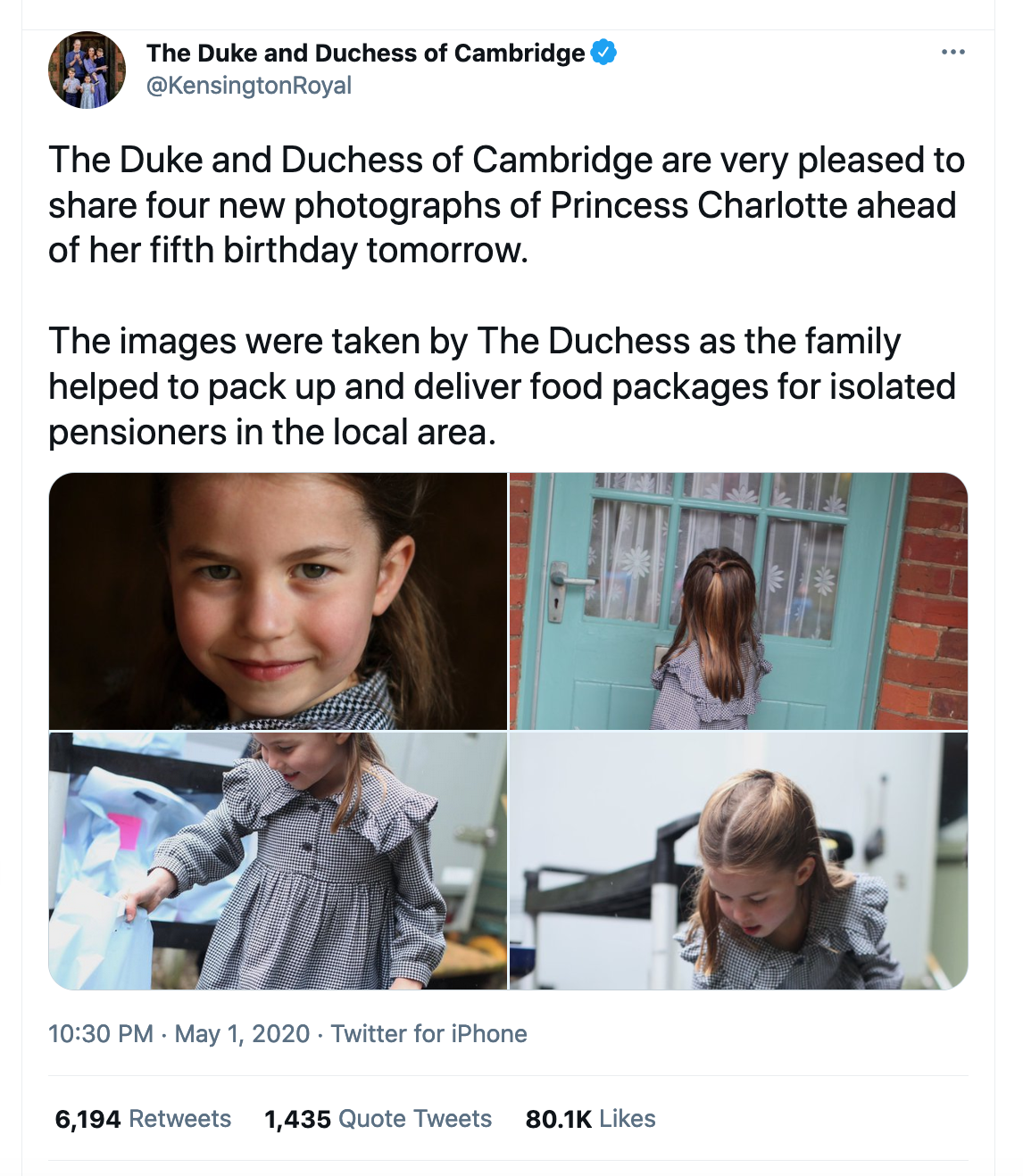Click the tweet's first paragraph about four new photographs

click(505, 205)
